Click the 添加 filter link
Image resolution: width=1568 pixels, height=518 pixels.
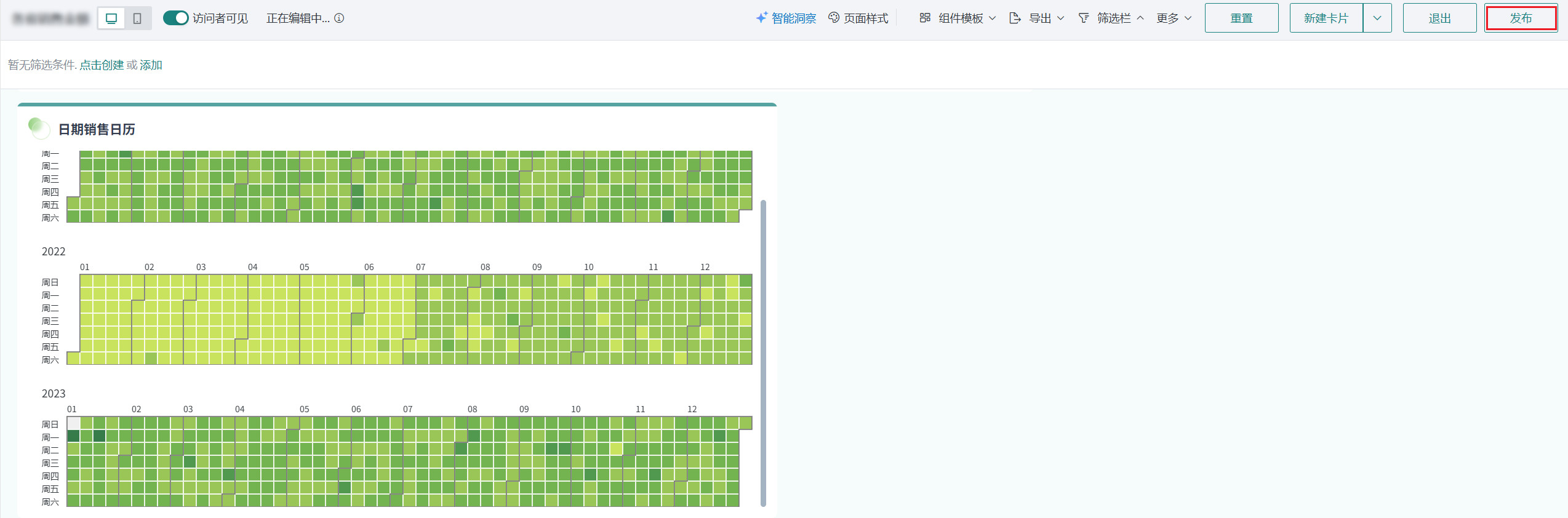(x=151, y=65)
